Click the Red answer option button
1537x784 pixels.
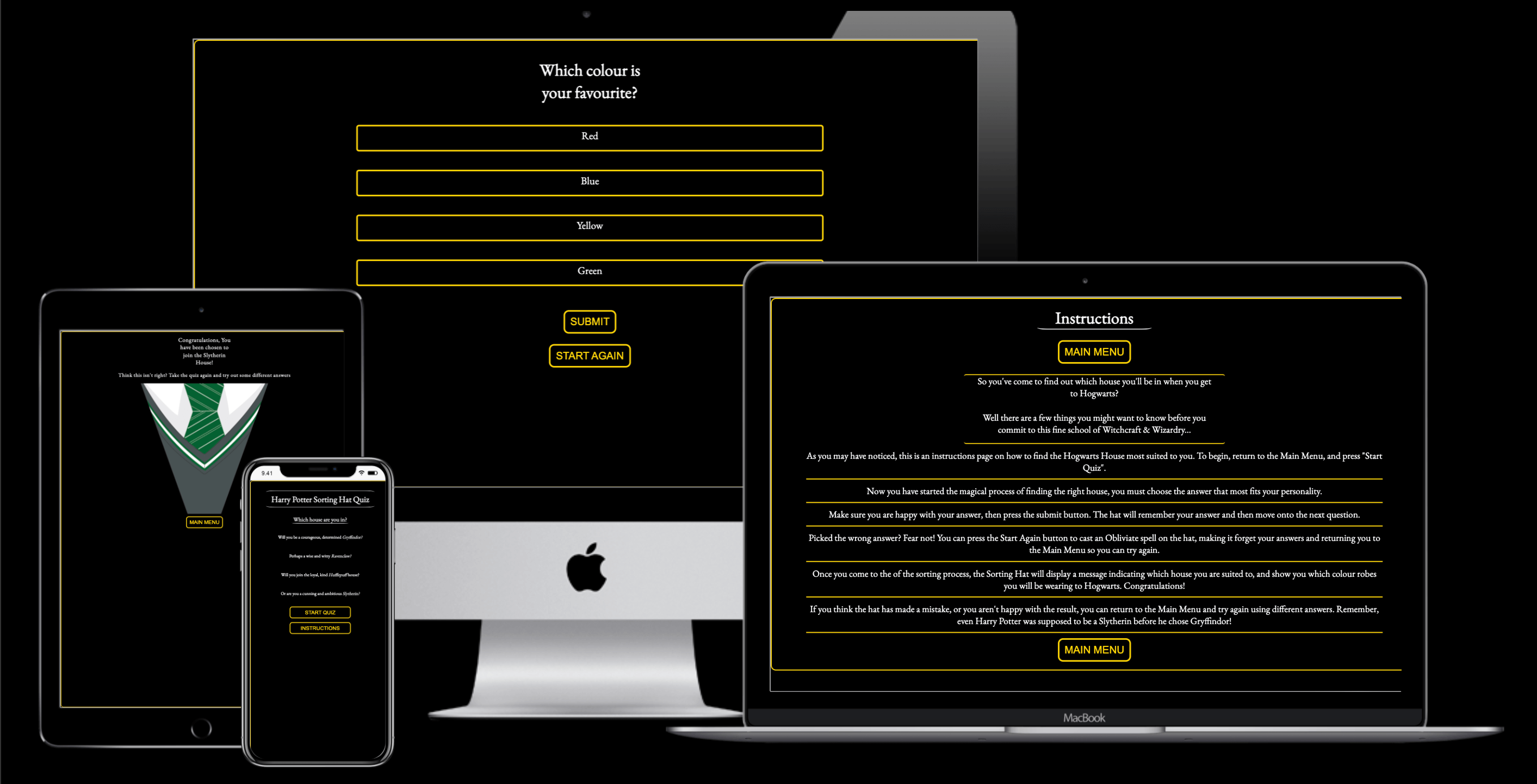tap(591, 137)
